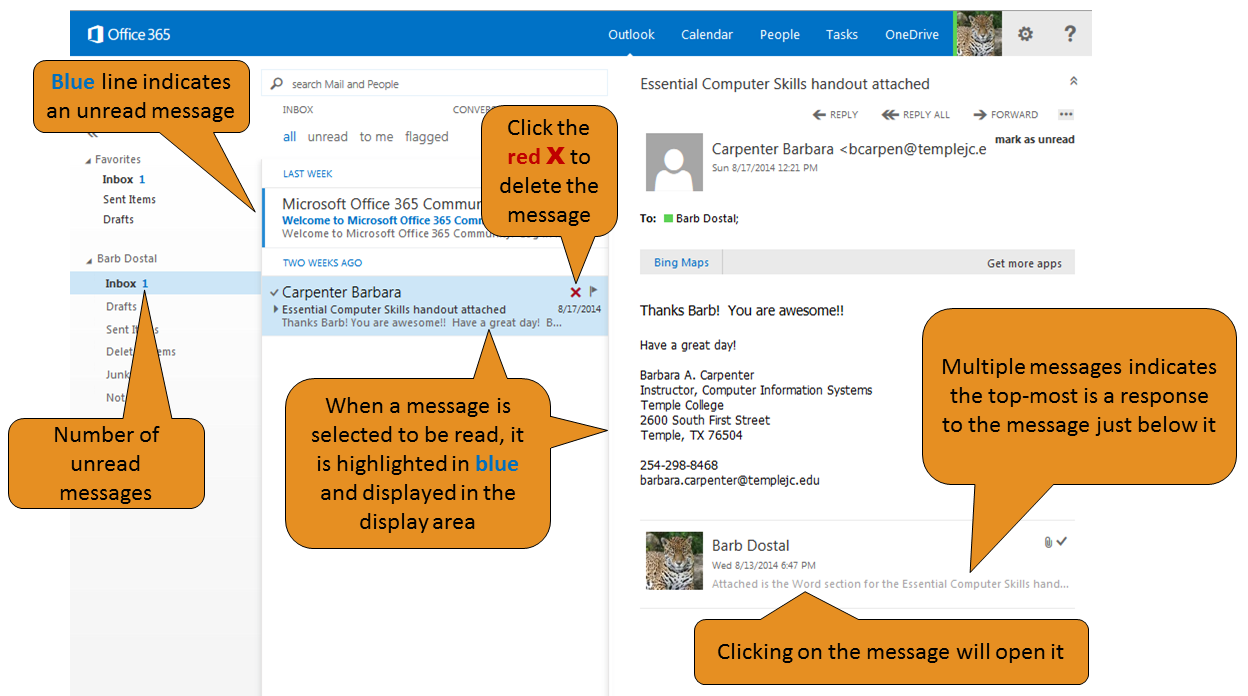Open People from top navigation
The image size is (1248, 696).
[x=779, y=34]
